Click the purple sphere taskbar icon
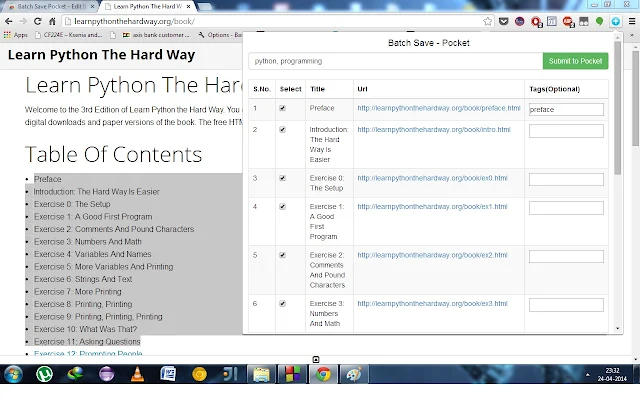 (107, 374)
